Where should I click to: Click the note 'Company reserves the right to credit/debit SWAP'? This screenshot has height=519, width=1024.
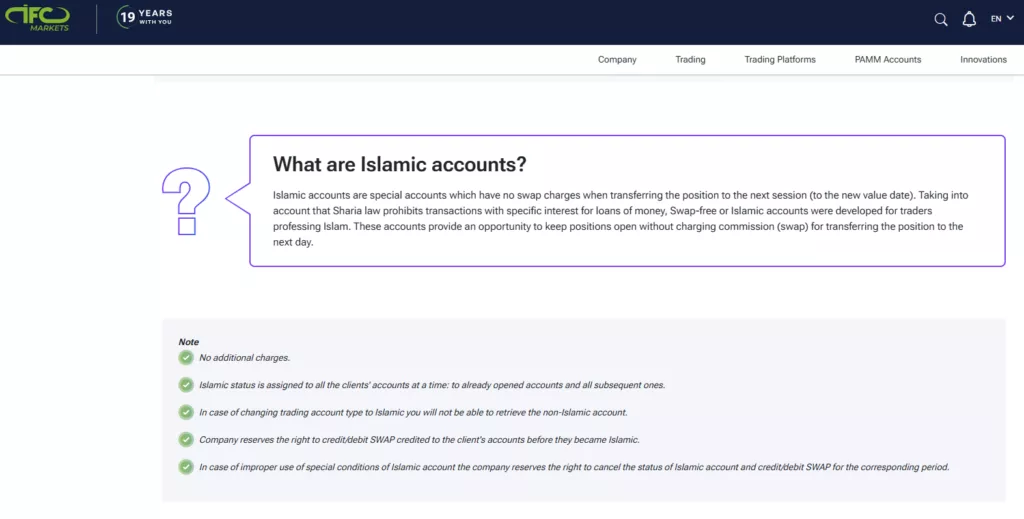click(419, 440)
